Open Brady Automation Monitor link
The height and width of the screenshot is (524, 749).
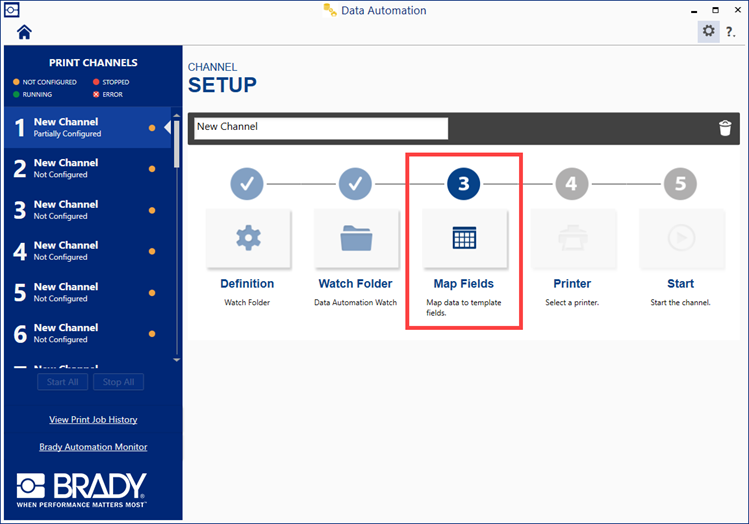(x=93, y=447)
